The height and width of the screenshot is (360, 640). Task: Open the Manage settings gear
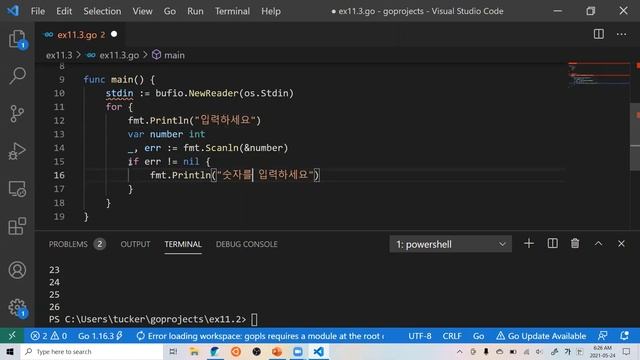point(17,307)
